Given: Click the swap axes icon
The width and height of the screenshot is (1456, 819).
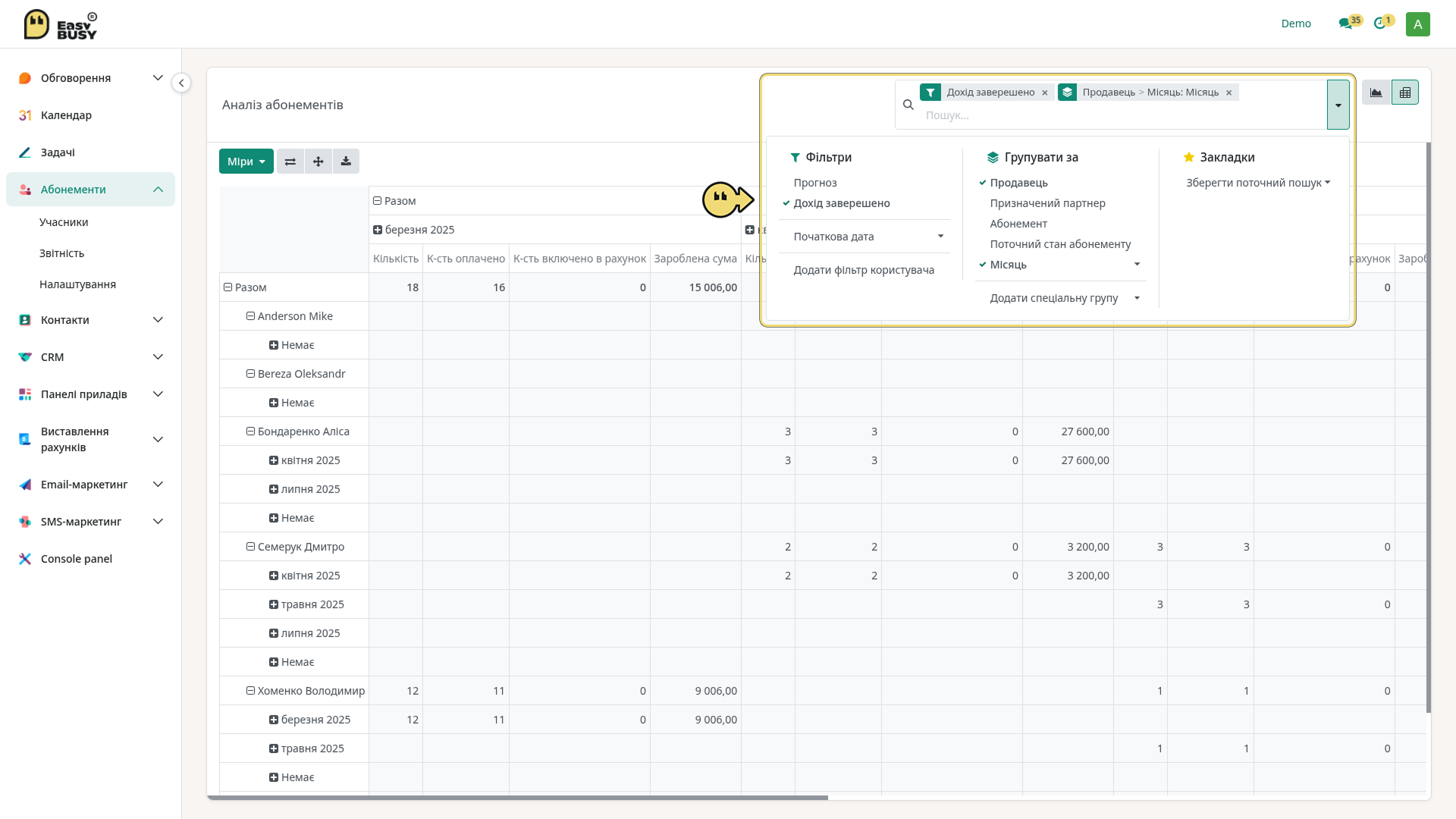Looking at the screenshot, I should (290, 162).
